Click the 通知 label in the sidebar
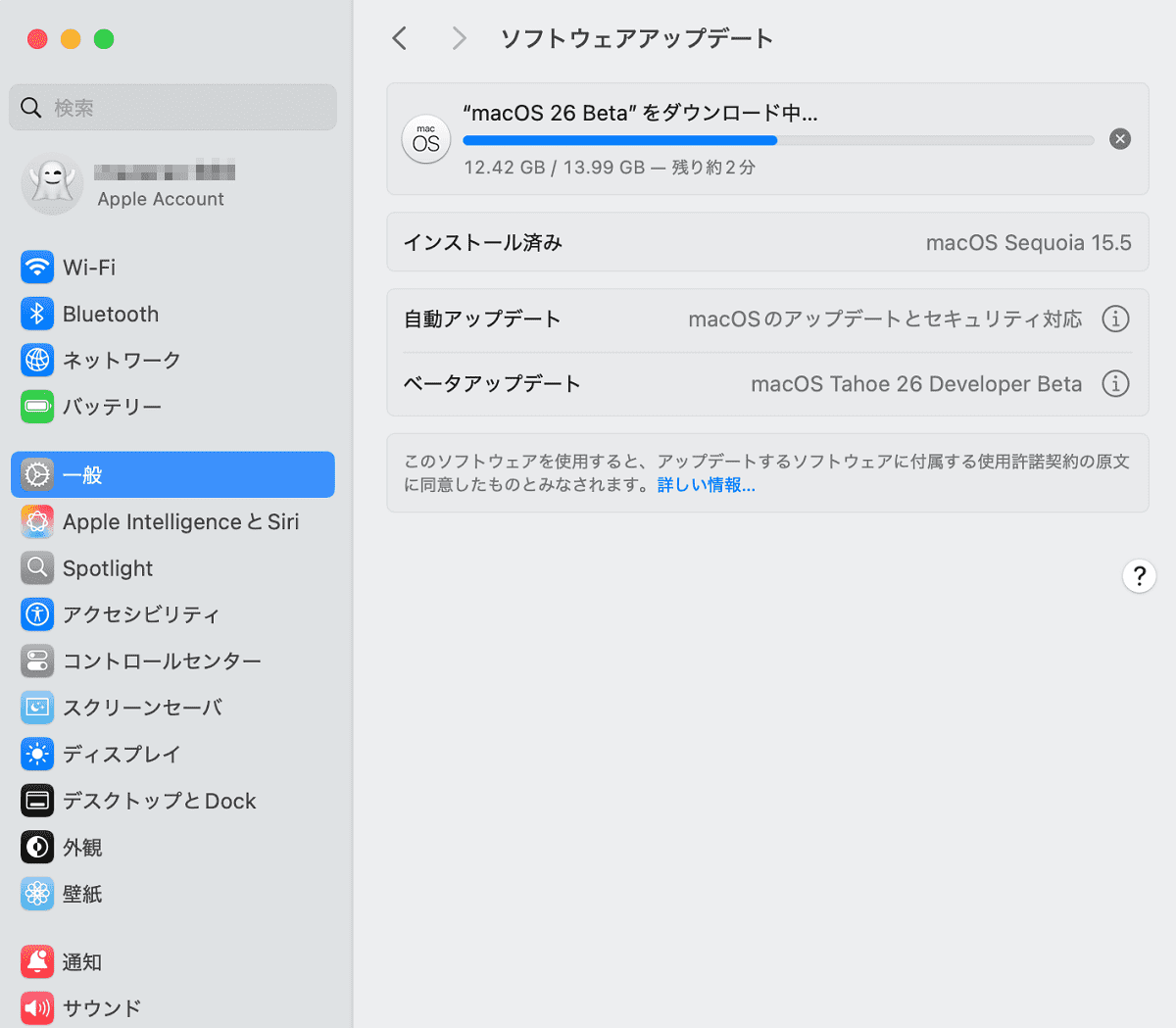The image size is (1176, 1028). (82, 962)
